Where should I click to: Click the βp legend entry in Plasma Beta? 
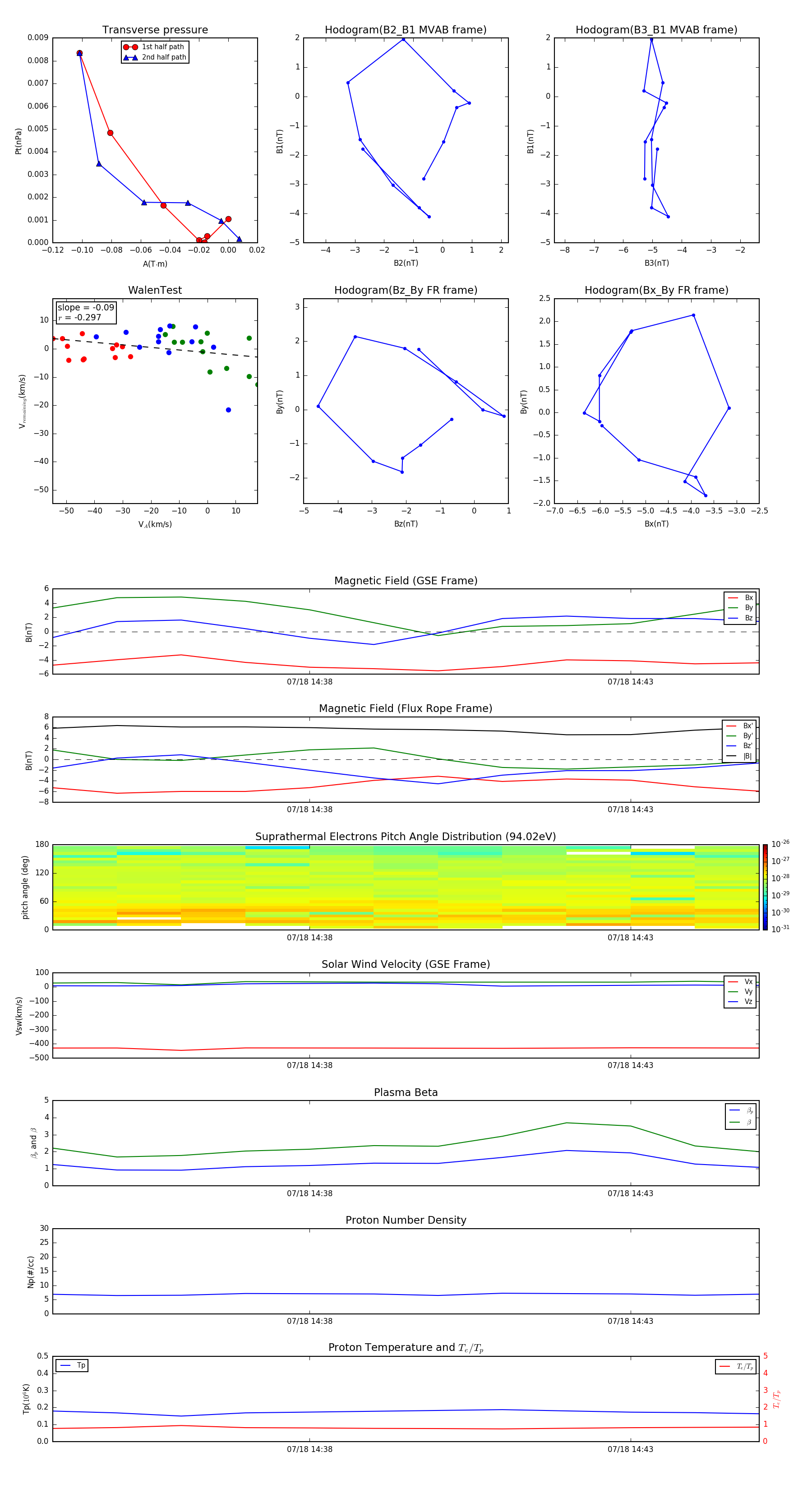pyautogui.click(x=741, y=1110)
